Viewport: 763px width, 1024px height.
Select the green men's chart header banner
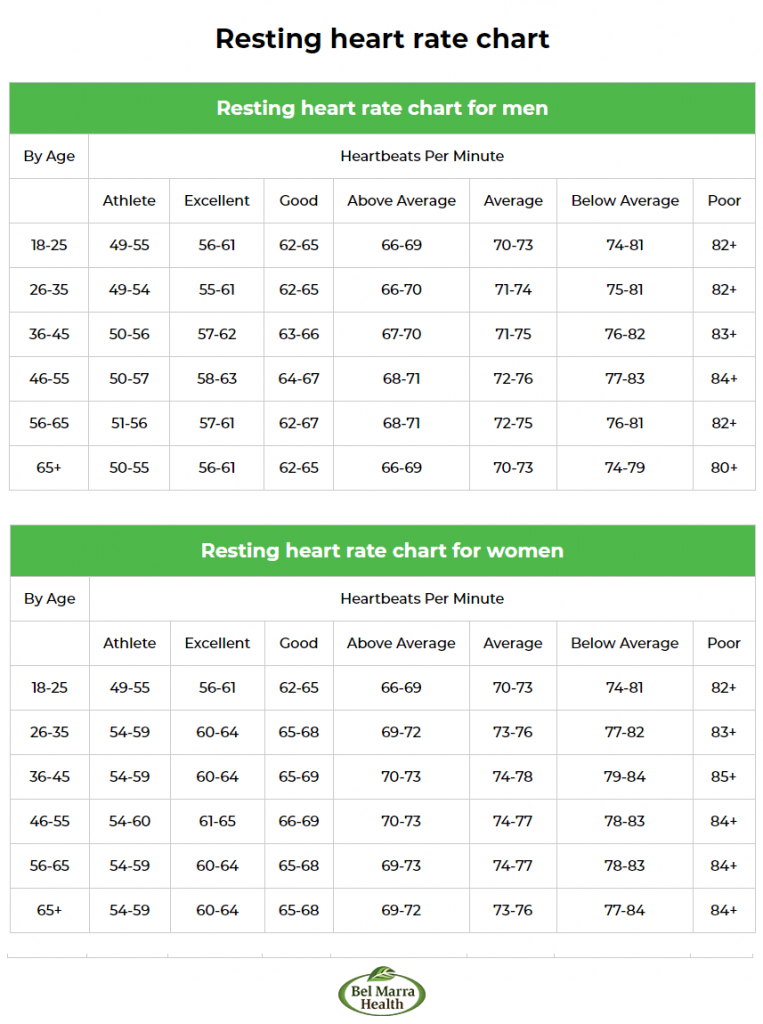click(382, 108)
